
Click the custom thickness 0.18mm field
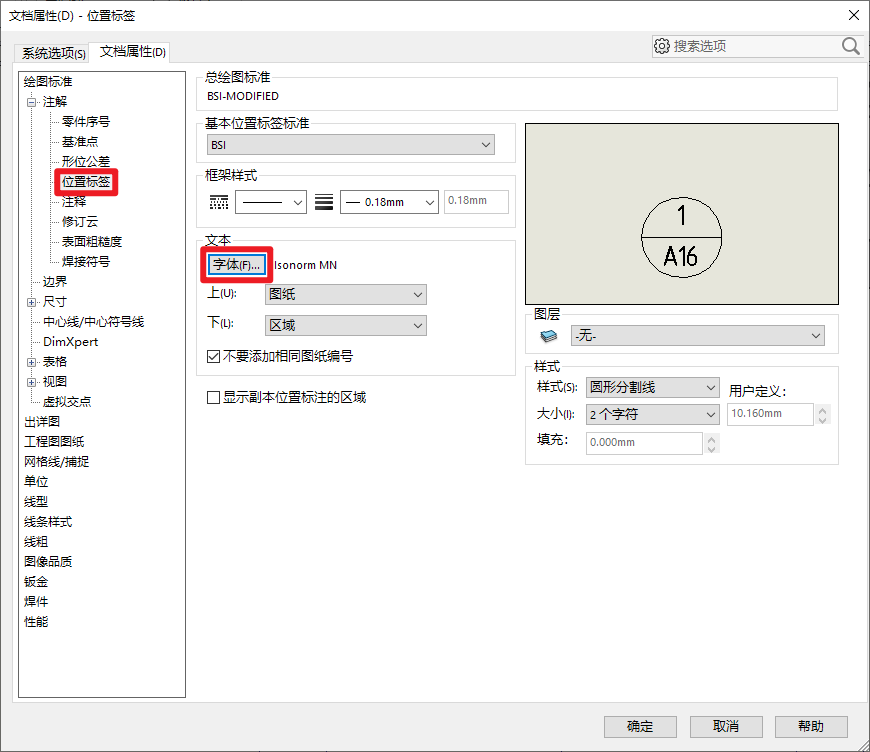point(476,201)
